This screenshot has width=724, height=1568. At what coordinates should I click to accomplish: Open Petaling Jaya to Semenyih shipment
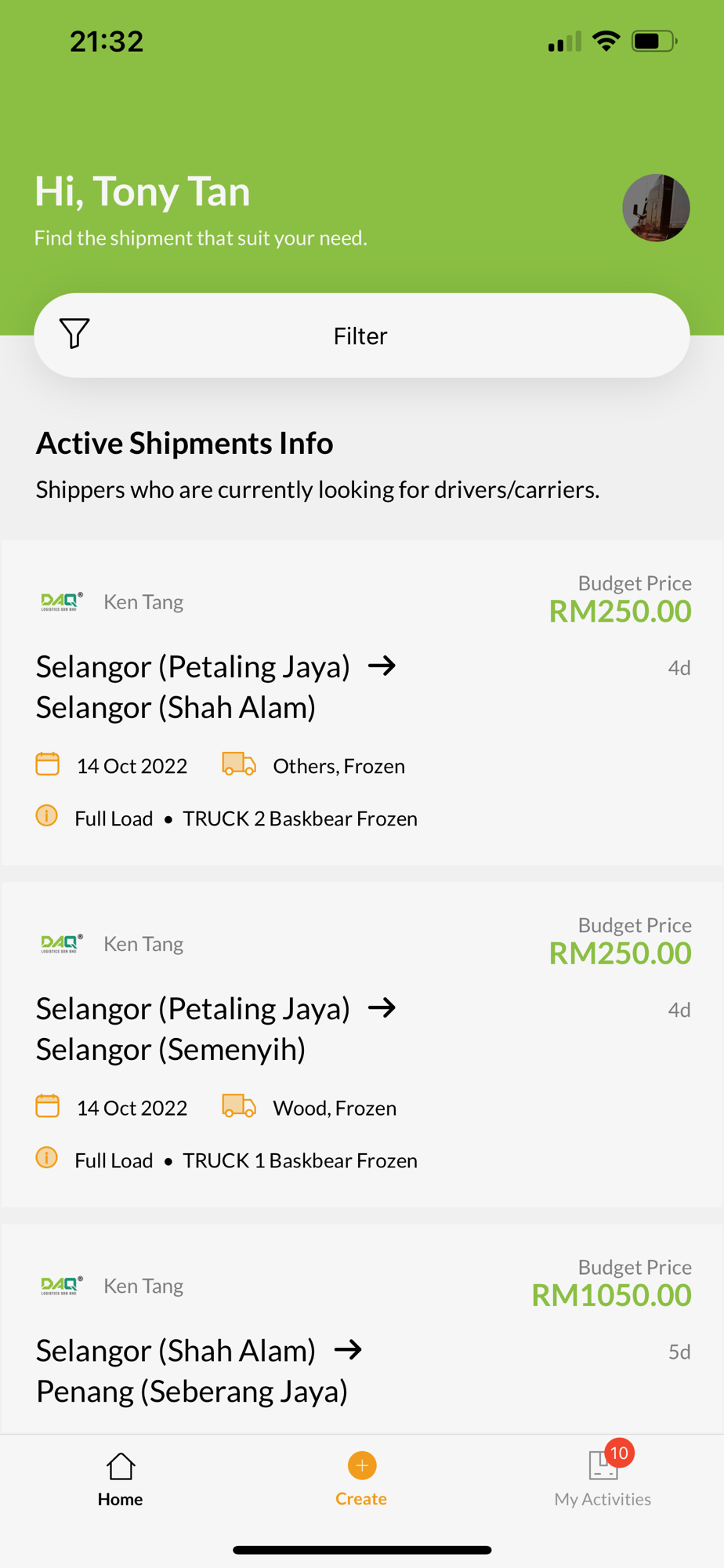point(215,1029)
